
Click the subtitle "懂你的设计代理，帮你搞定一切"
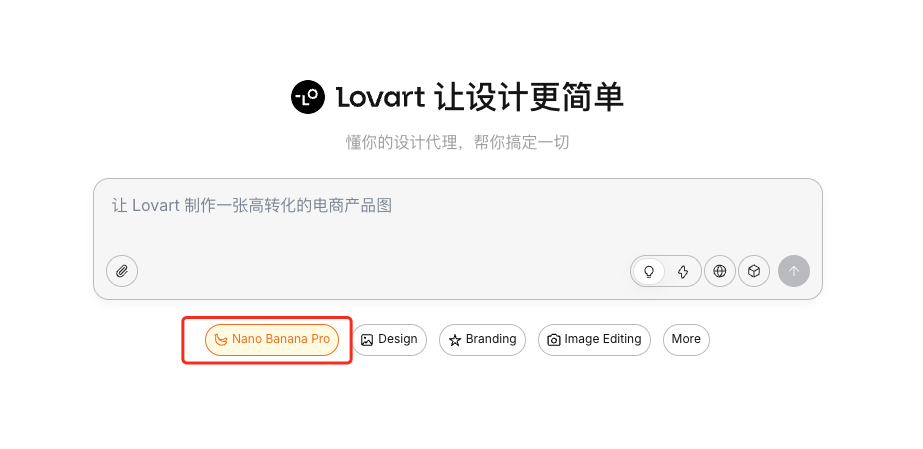(457, 142)
